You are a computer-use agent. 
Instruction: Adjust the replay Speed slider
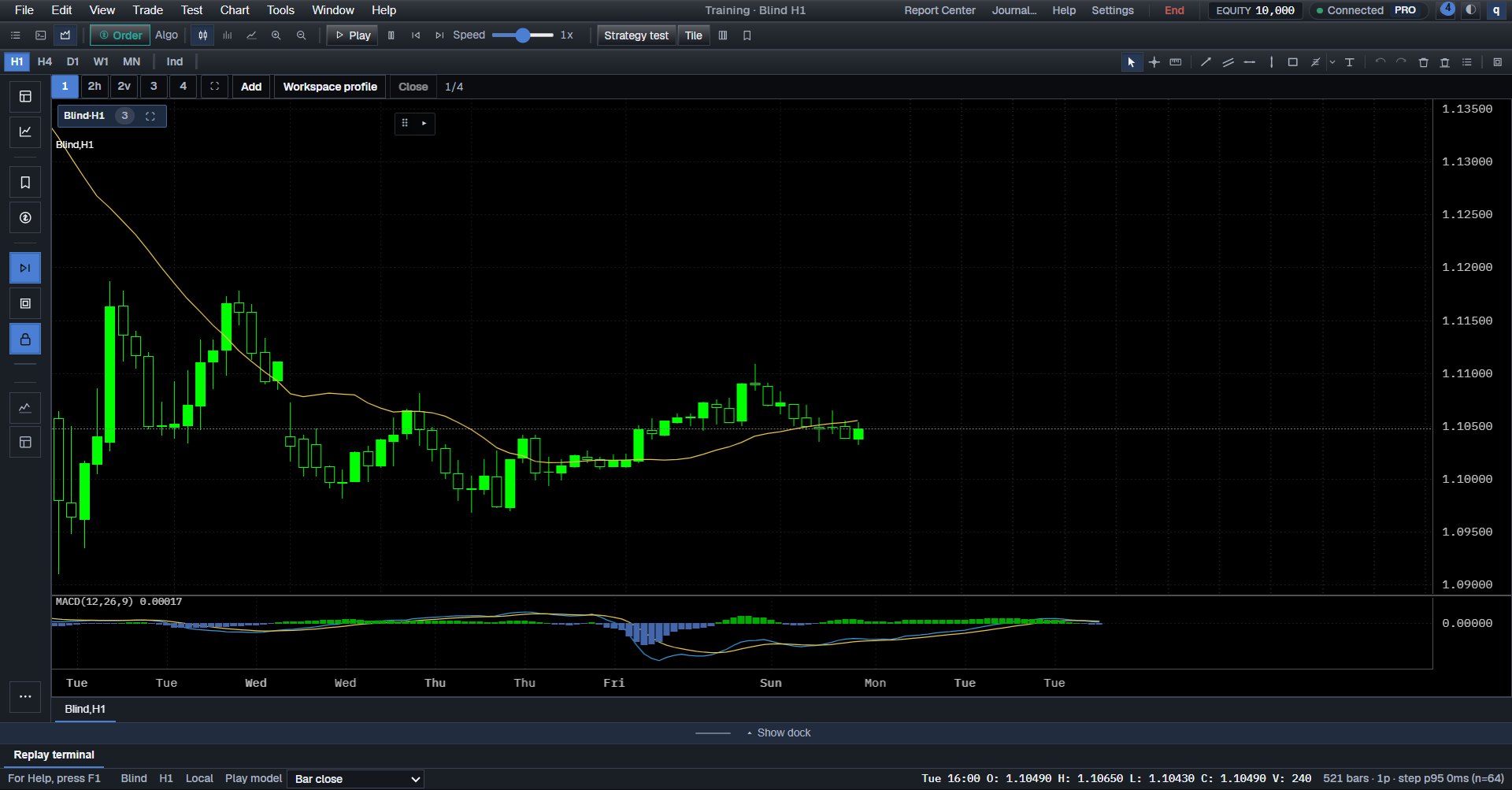[522, 35]
